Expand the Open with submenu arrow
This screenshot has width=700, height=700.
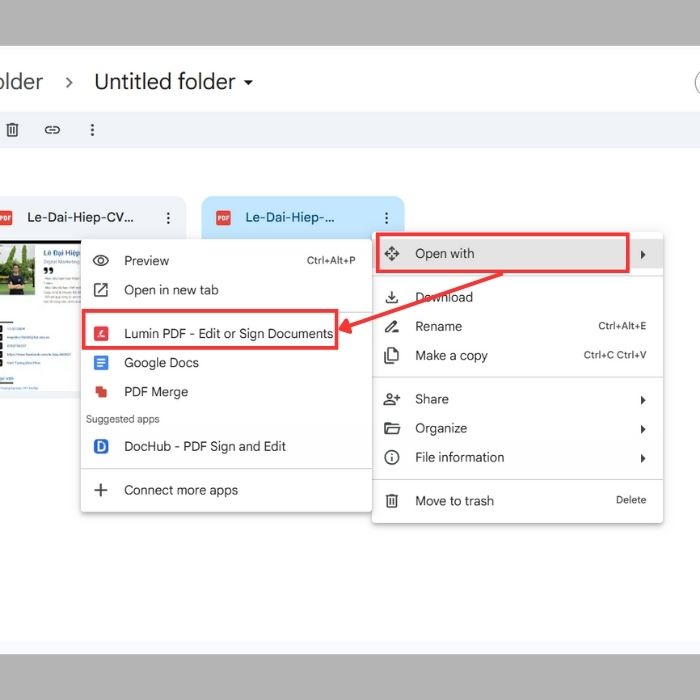coord(643,254)
